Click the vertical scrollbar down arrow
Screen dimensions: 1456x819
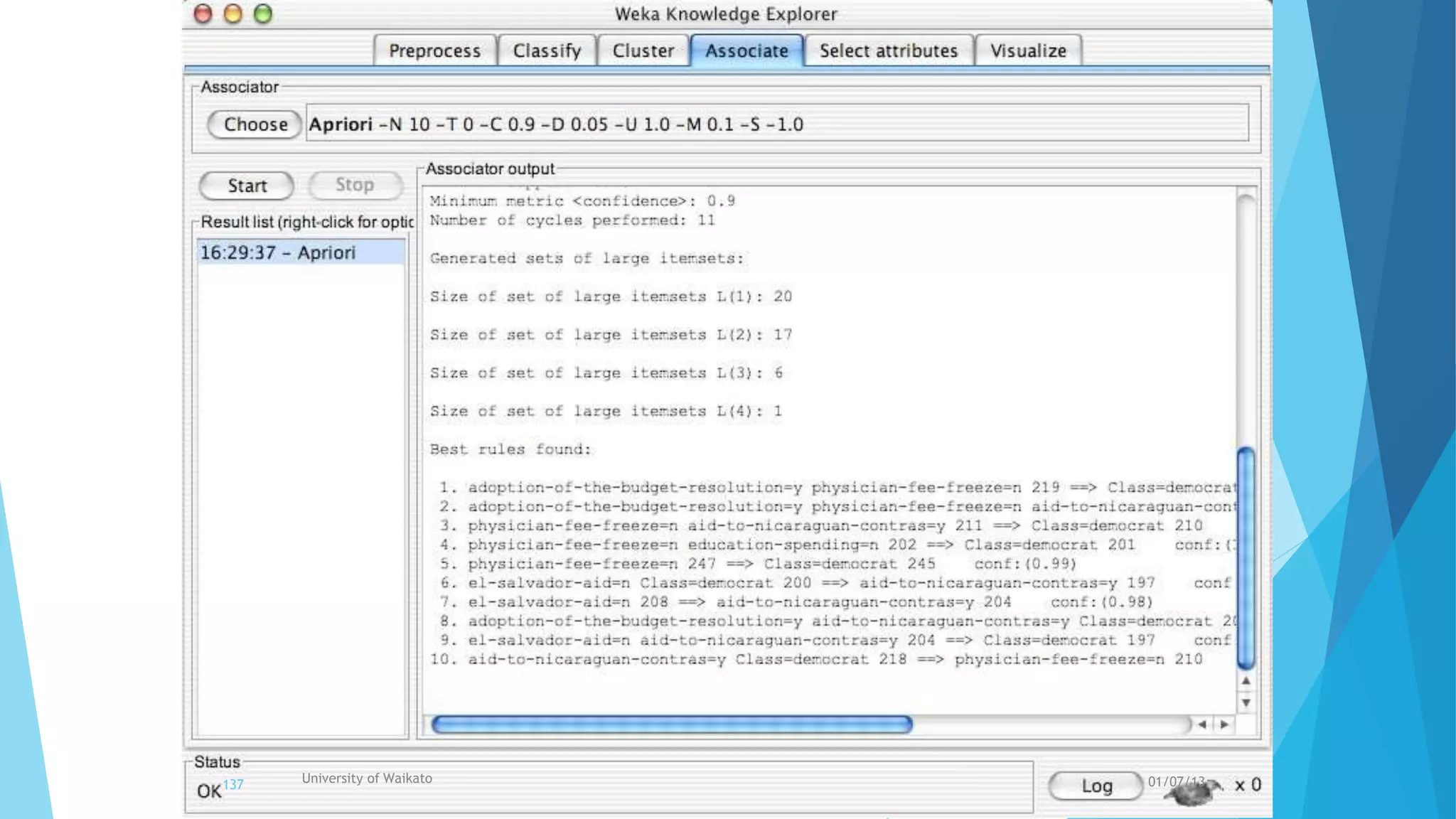tap(1246, 703)
